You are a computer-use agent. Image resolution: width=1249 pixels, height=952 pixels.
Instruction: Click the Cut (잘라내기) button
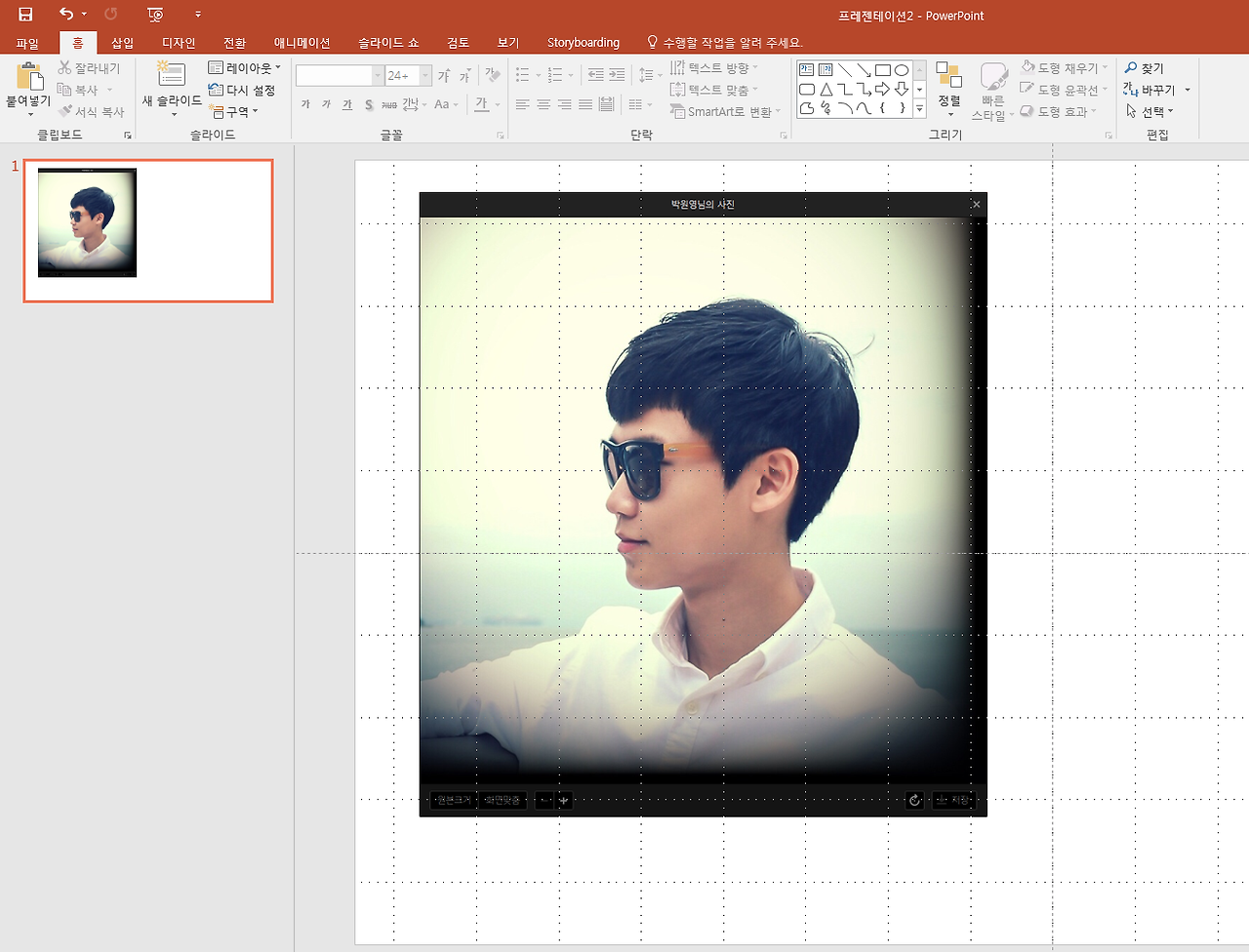pyautogui.click(x=89, y=68)
